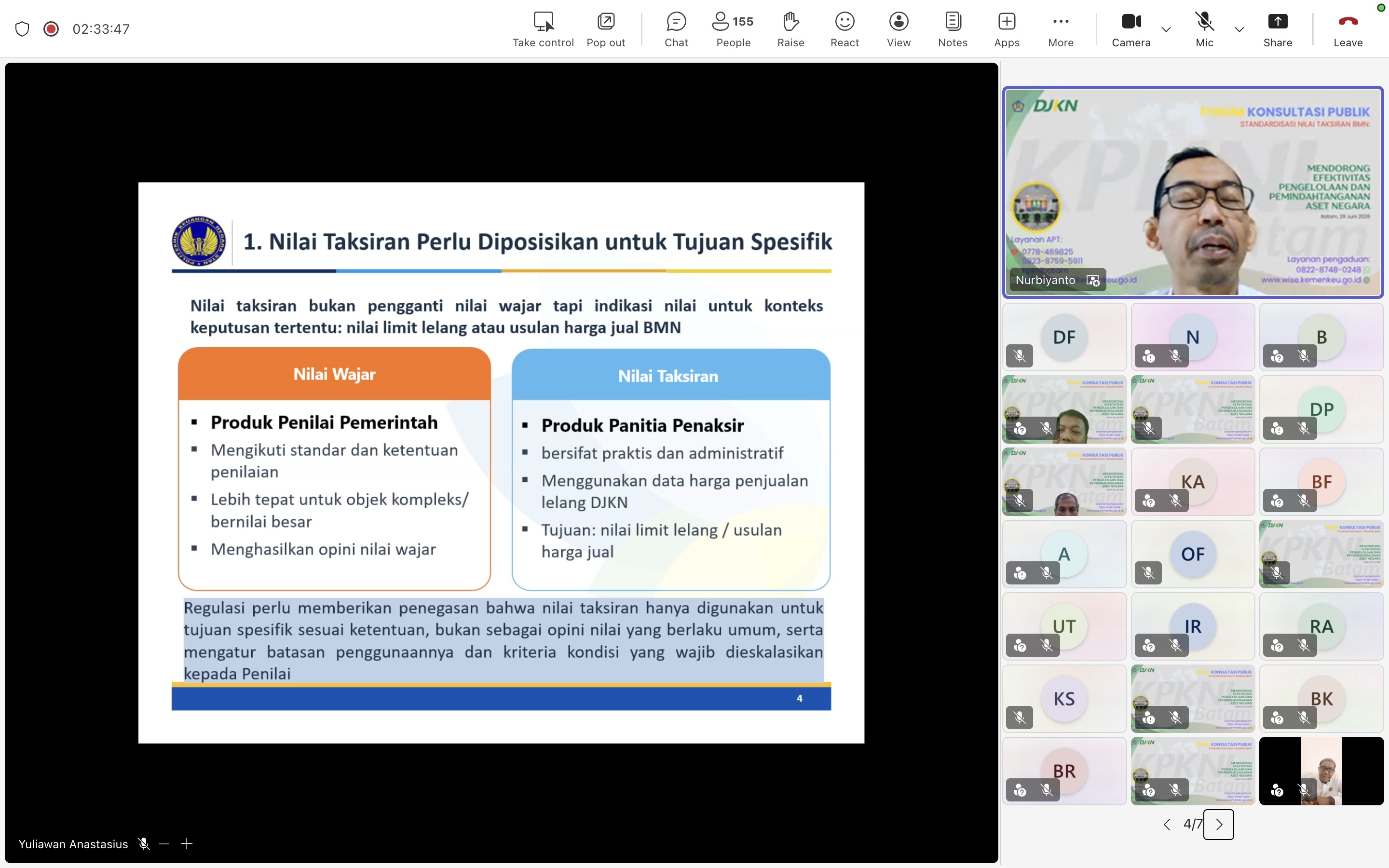Click the Yuliawan Anastasius presenter name
The image size is (1389, 868).
(x=73, y=844)
